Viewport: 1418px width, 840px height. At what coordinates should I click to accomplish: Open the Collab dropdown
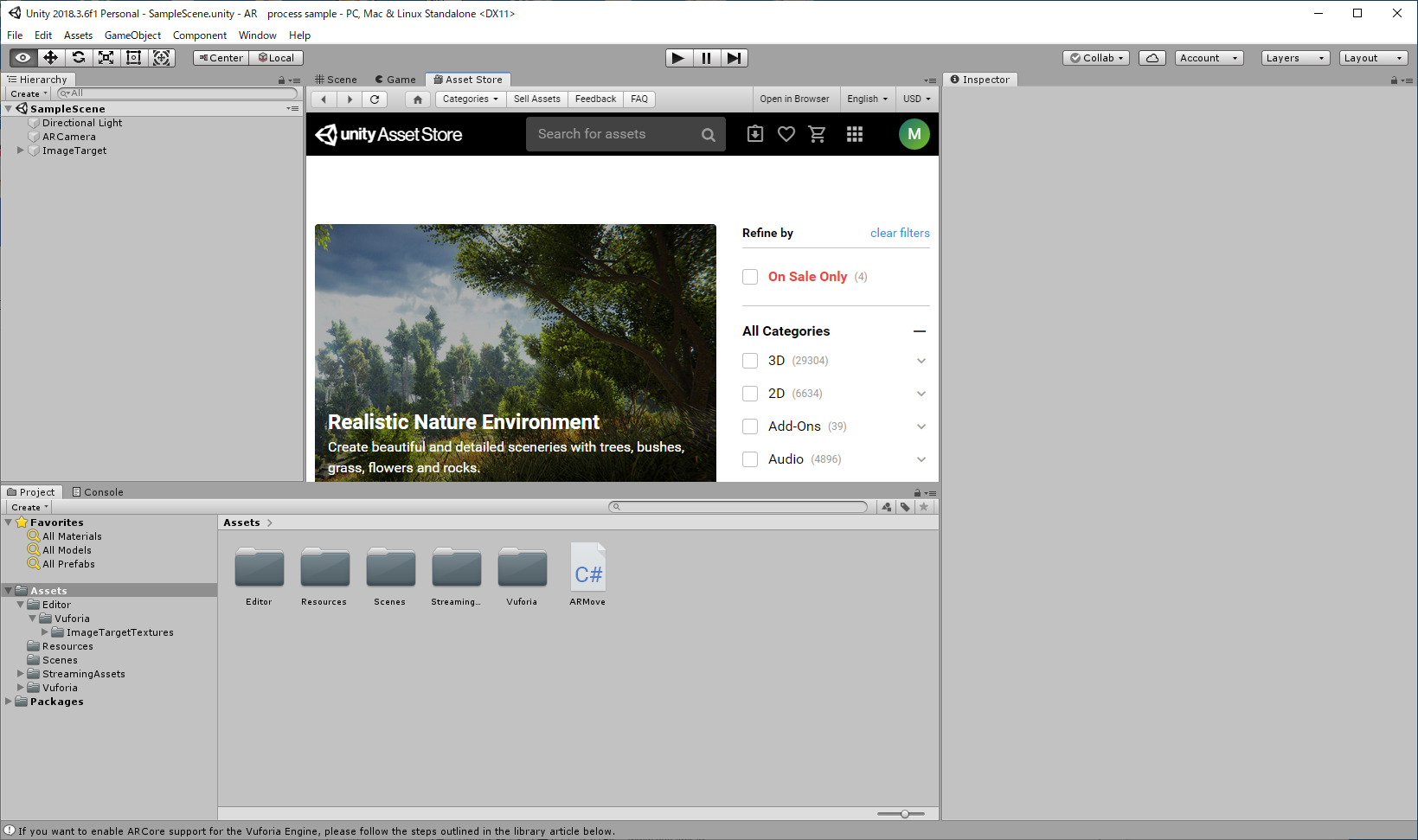pos(1096,58)
